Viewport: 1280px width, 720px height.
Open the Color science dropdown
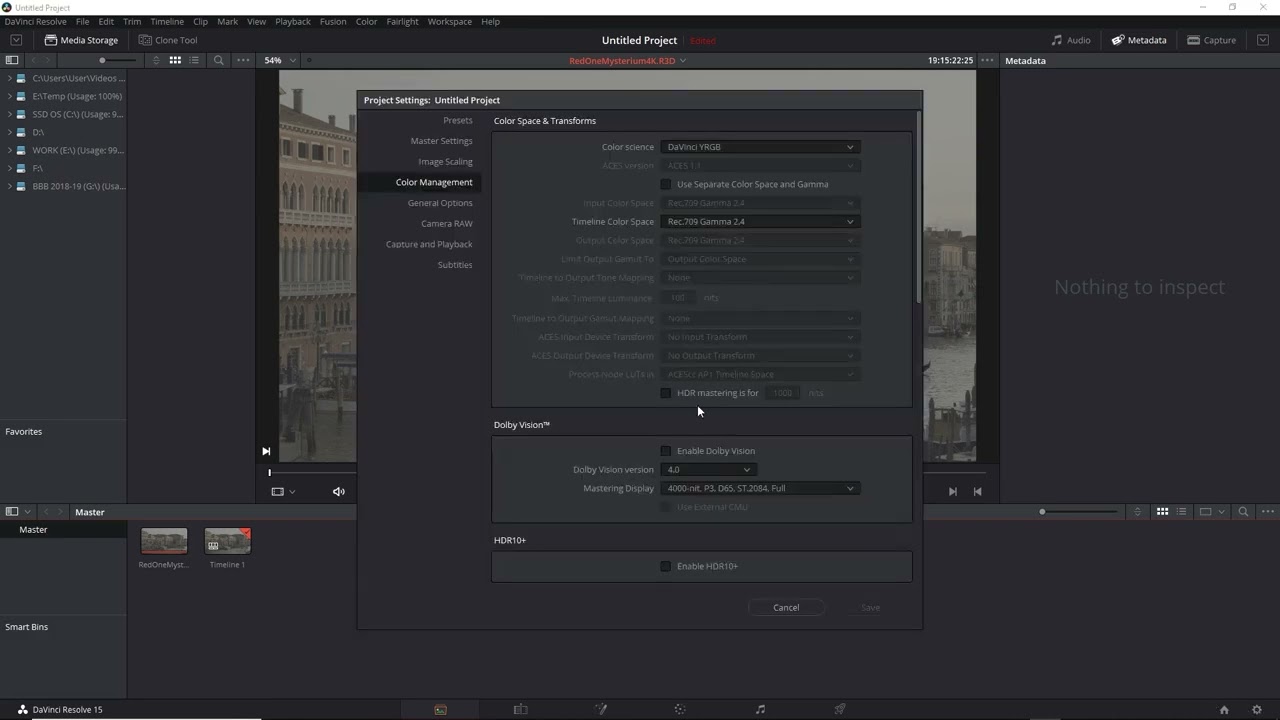coord(760,147)
